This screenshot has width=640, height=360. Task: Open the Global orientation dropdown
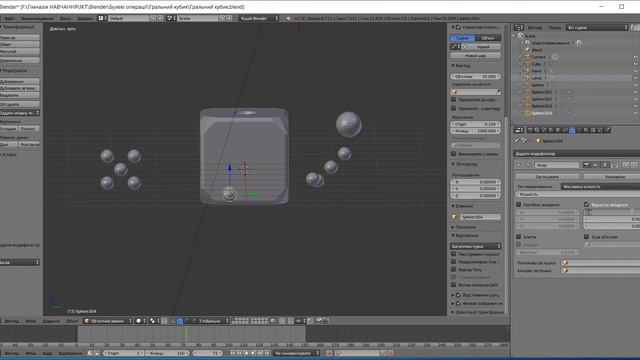[x=213, y=321]
